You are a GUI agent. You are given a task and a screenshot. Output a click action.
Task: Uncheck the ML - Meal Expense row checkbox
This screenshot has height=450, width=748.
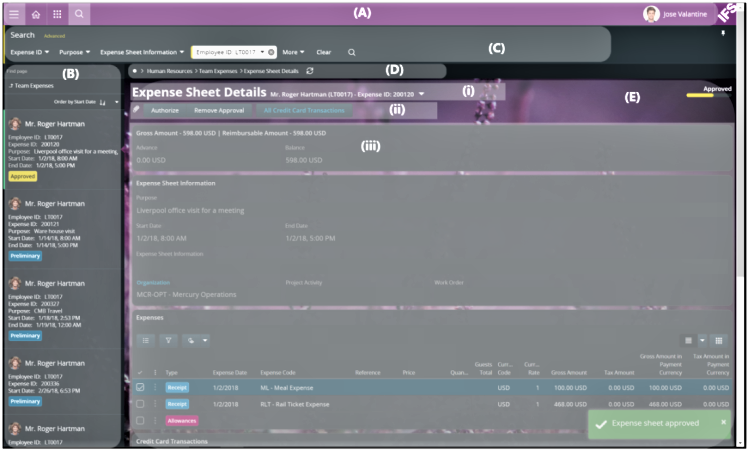(140, 387)
